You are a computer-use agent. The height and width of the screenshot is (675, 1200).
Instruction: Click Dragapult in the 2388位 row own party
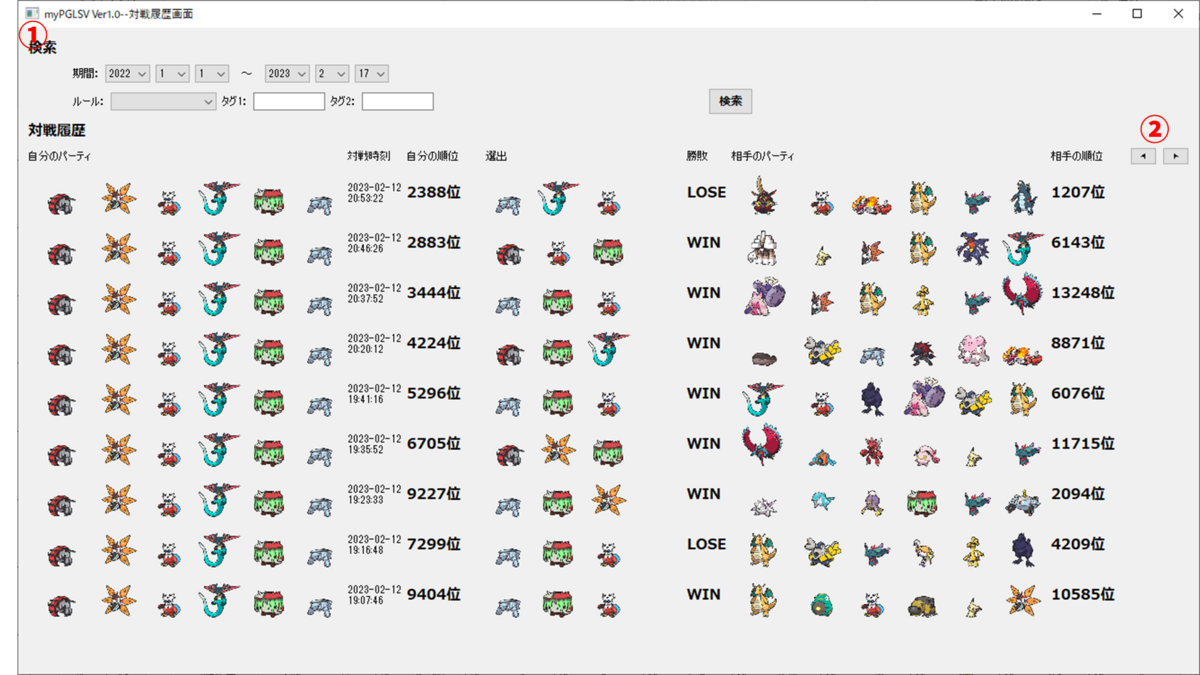219,199
